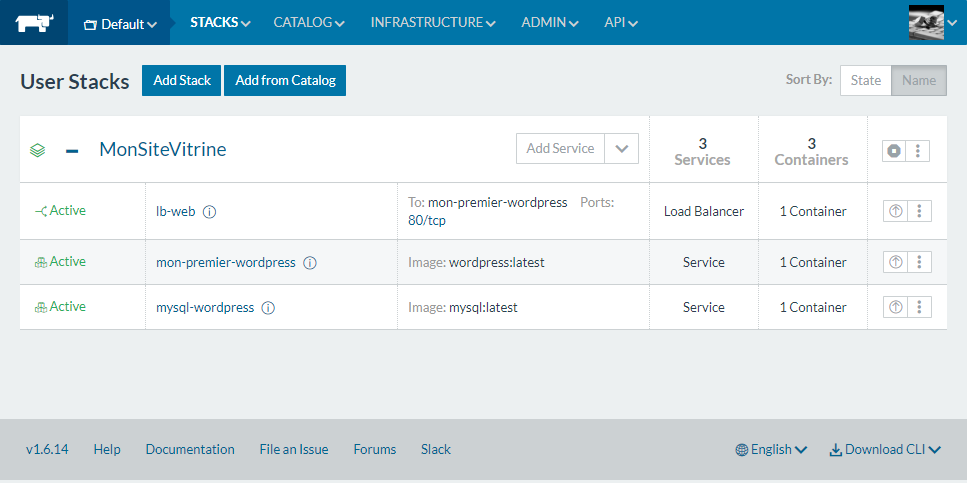
Task: Click the mon-premier-wordpress service status icon
Action: (x=41, y=262)
